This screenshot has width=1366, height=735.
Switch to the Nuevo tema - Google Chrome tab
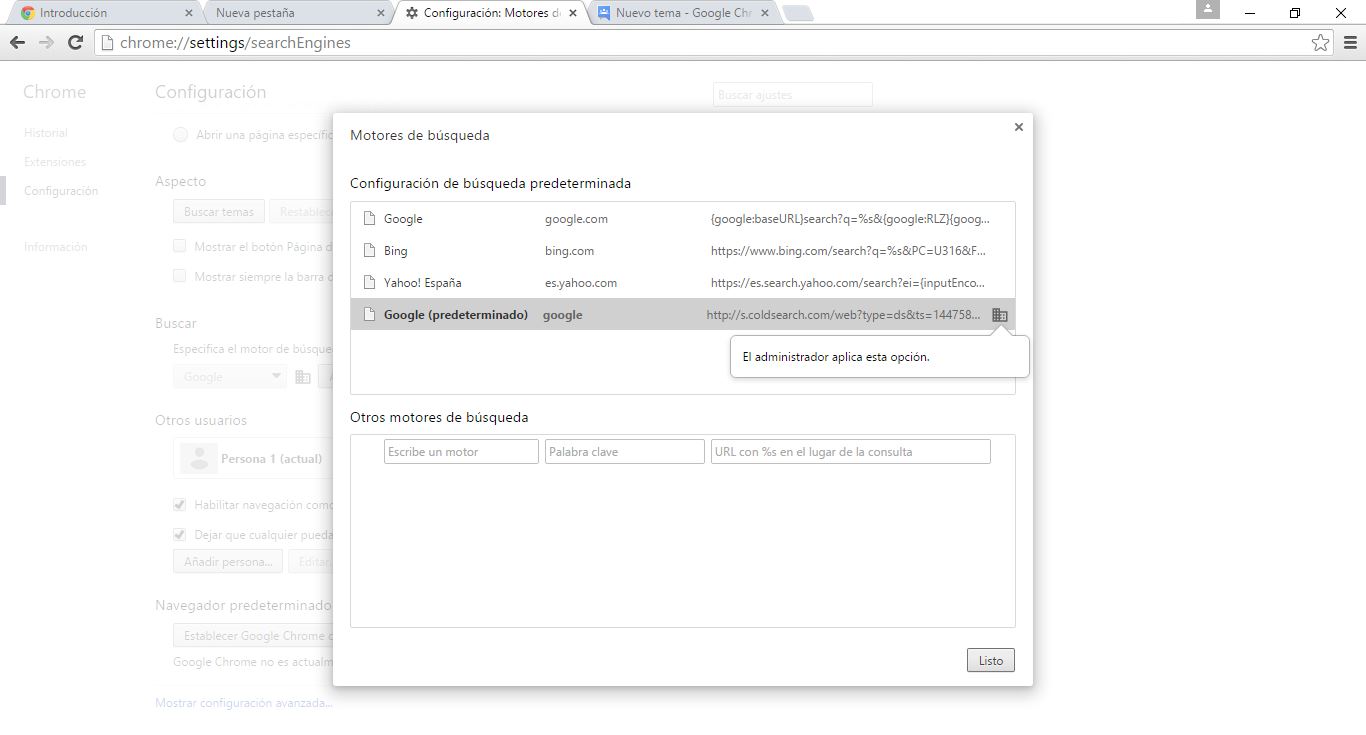tap(683, 13)
